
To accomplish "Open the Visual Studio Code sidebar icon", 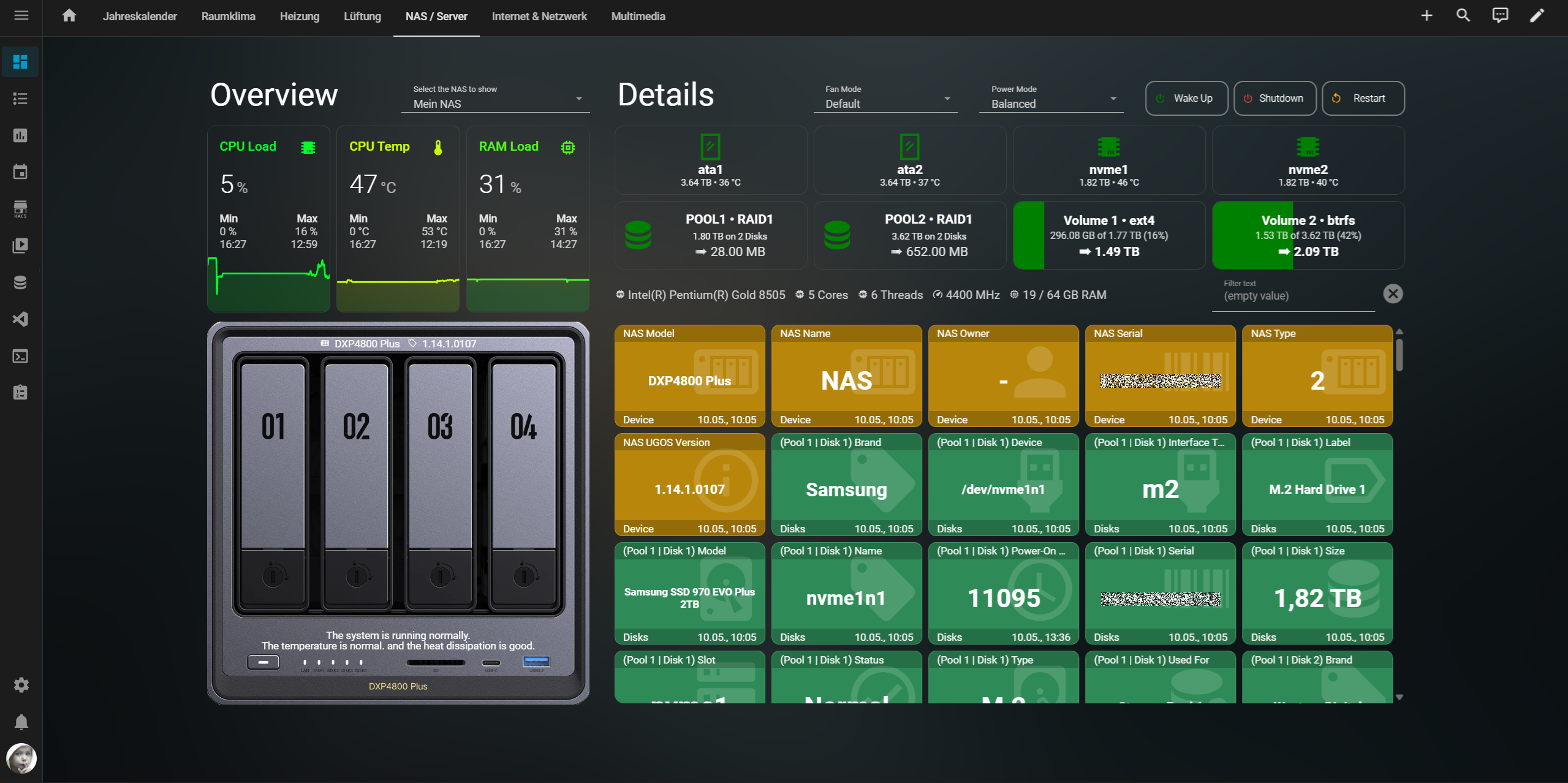I will (20, 319).
